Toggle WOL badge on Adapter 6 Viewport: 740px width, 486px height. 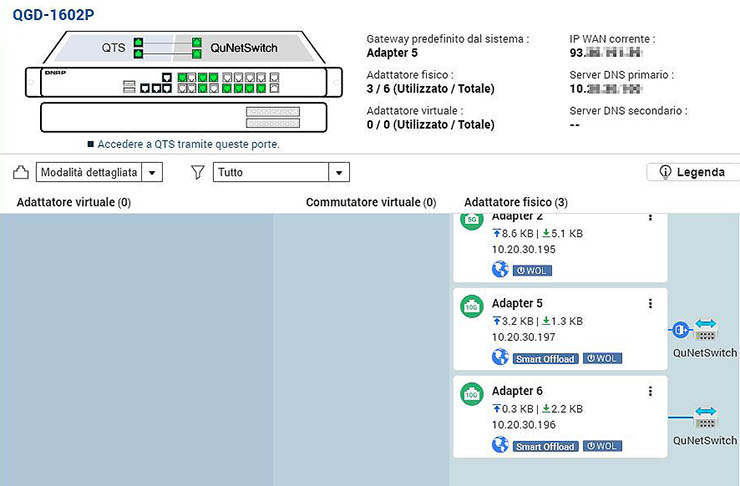point(602,445)
